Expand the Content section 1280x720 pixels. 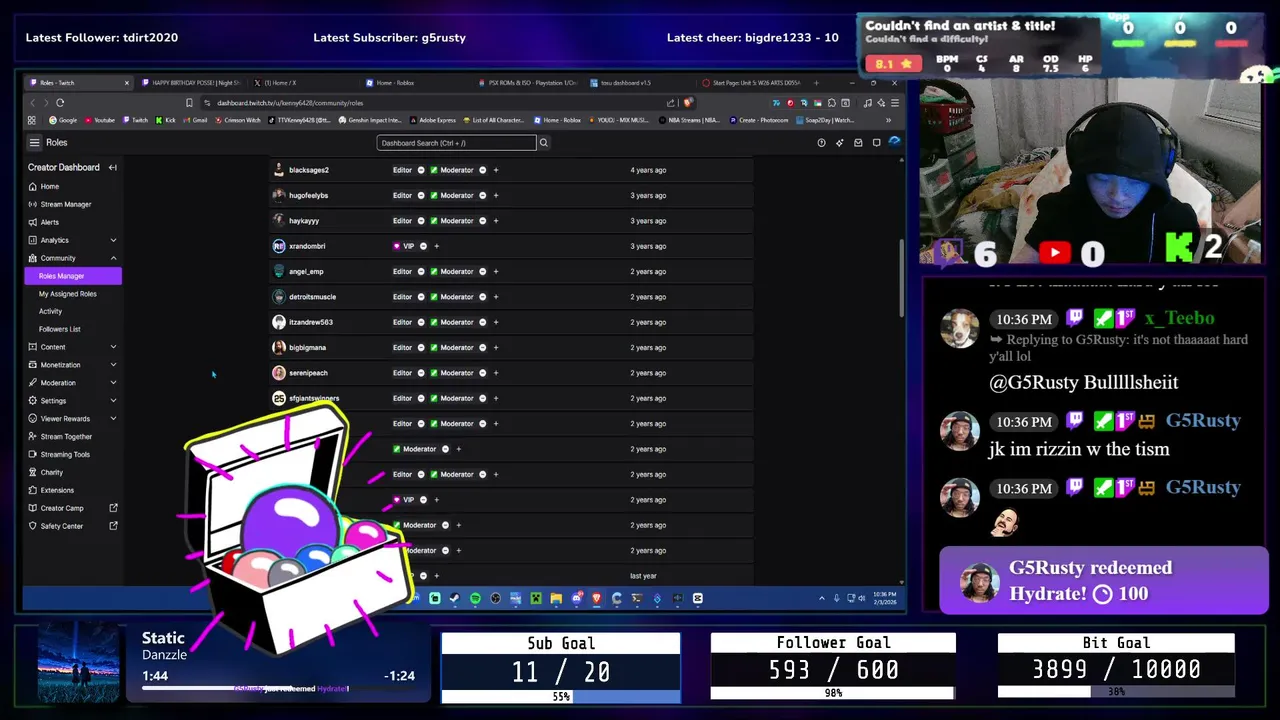113,347
